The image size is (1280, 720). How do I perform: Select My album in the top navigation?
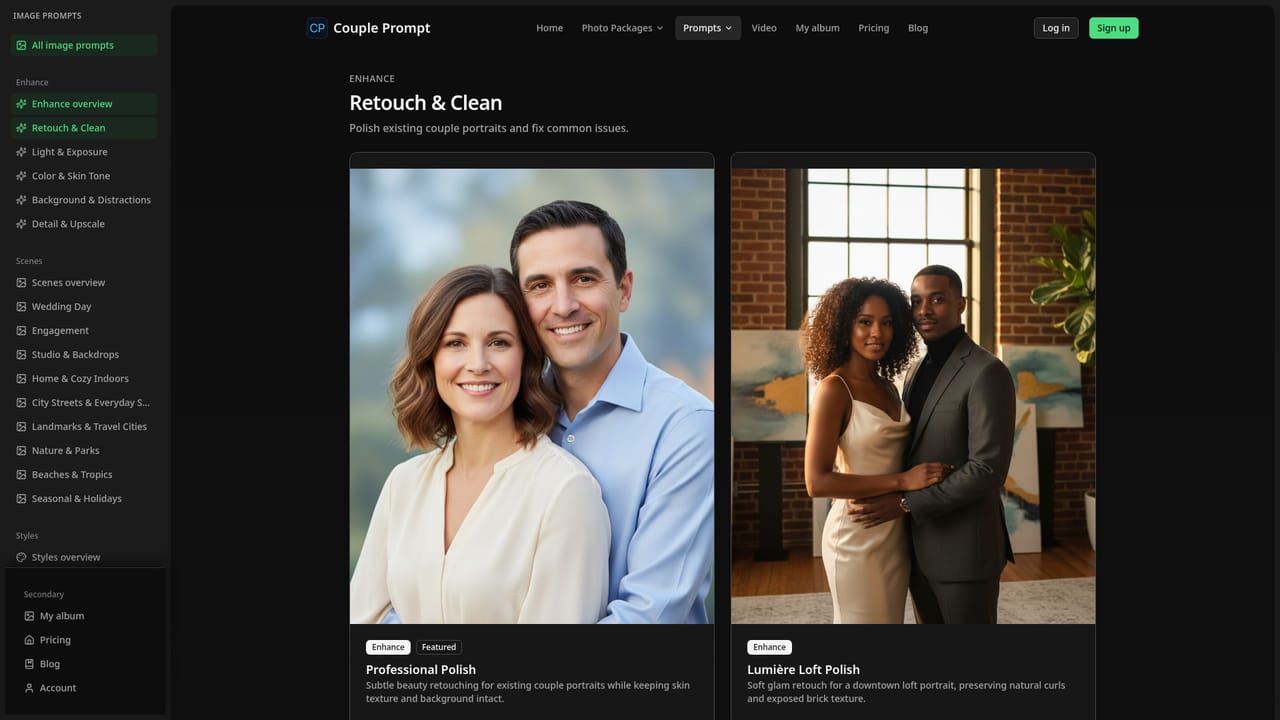pyautogui.click(x=817, y=28)
